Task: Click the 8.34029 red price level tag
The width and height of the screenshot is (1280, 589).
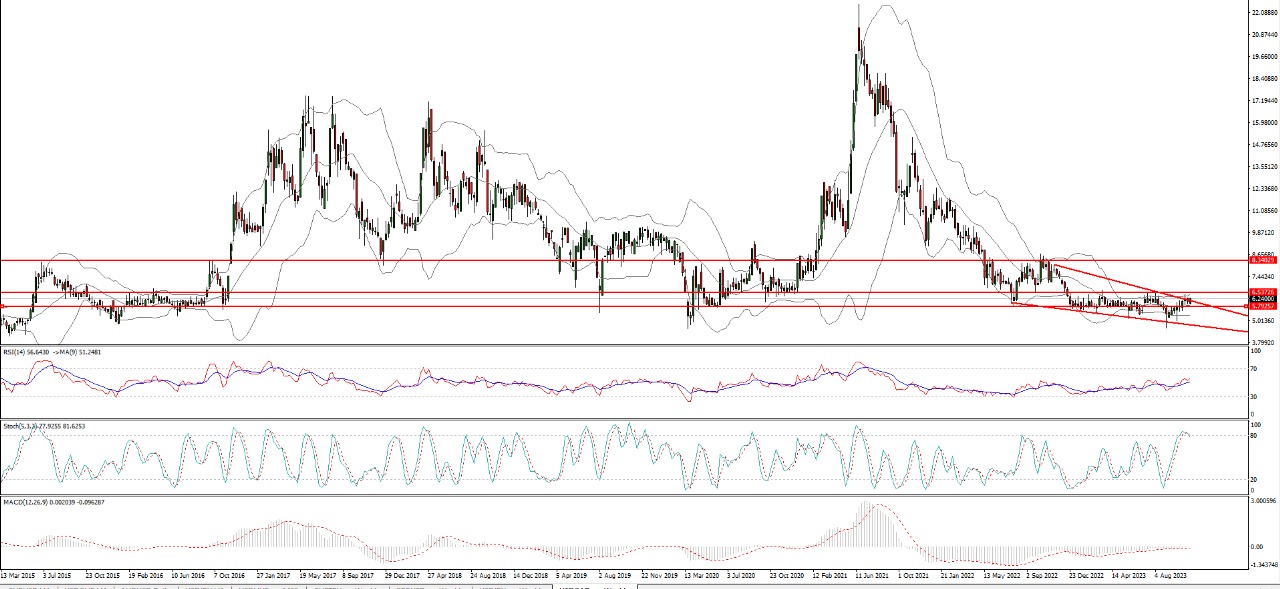Action: coord(1263,260)
